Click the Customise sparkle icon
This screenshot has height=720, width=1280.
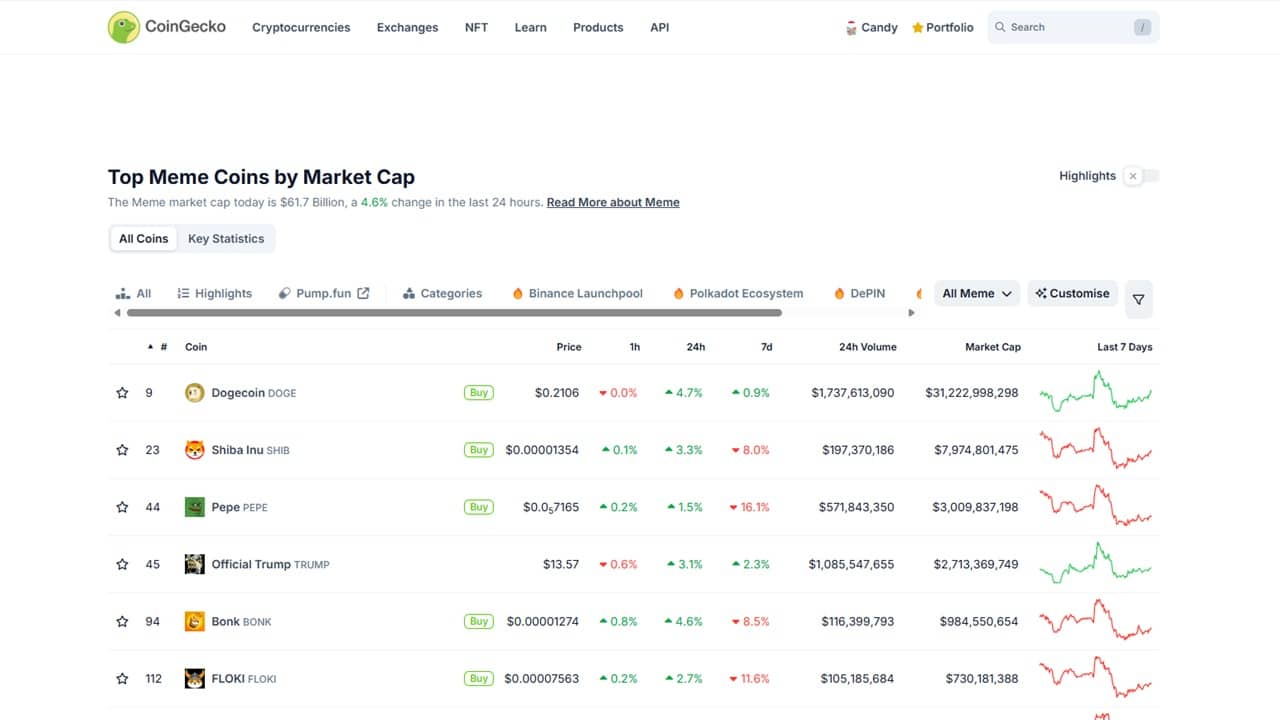(1041, 293)
